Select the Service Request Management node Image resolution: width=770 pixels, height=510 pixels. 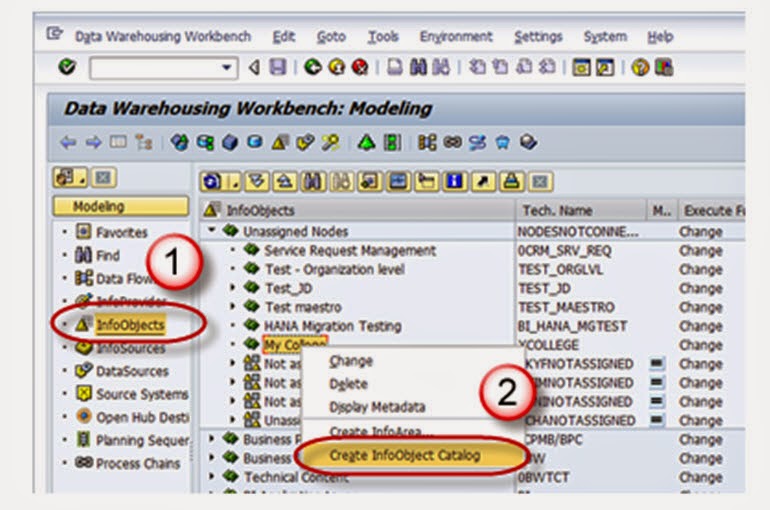[350, 251]
